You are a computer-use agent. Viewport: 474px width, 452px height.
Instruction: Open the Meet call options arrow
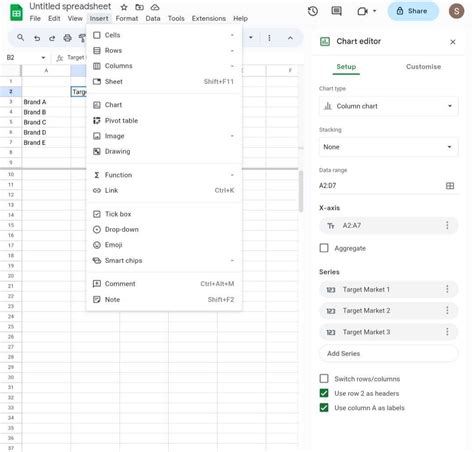[375, 11]
